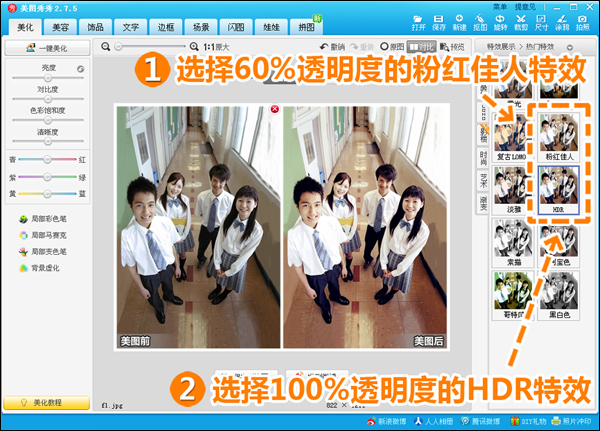Viewport: 600px width, 431px height.
Task: Open the 时尚 effects side tab
Action: click(x=483, y=158)
